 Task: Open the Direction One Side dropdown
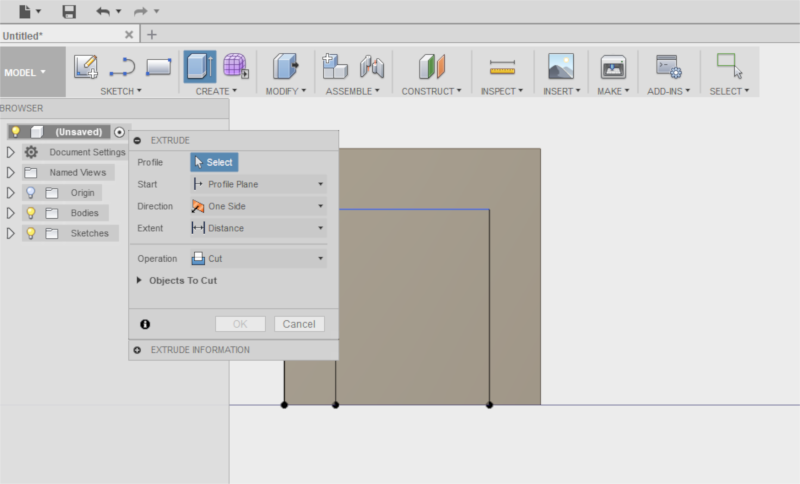[258, 206]
